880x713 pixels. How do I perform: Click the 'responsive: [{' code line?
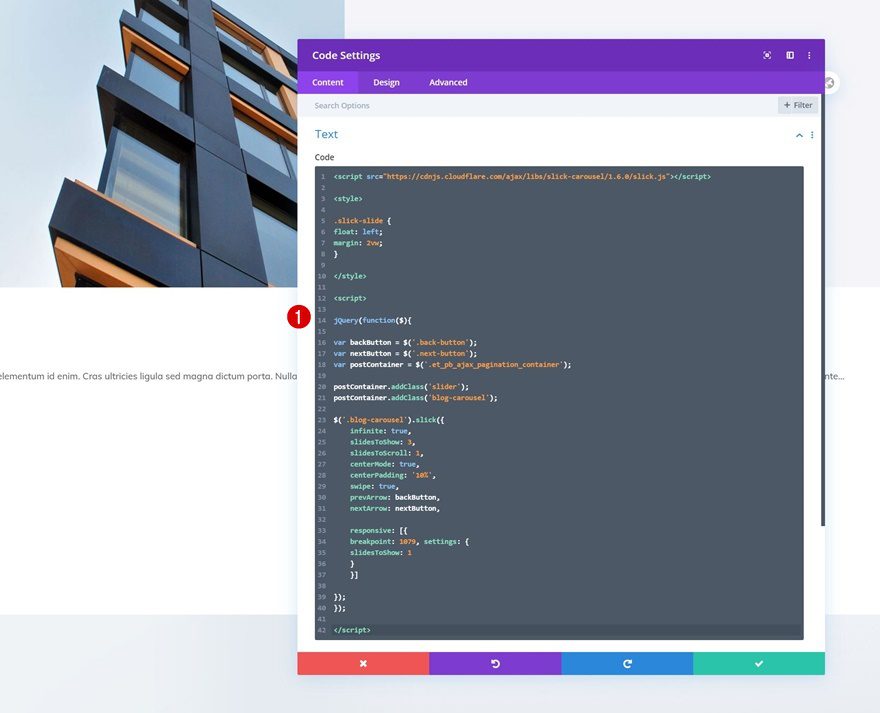[x=378, y=531]
